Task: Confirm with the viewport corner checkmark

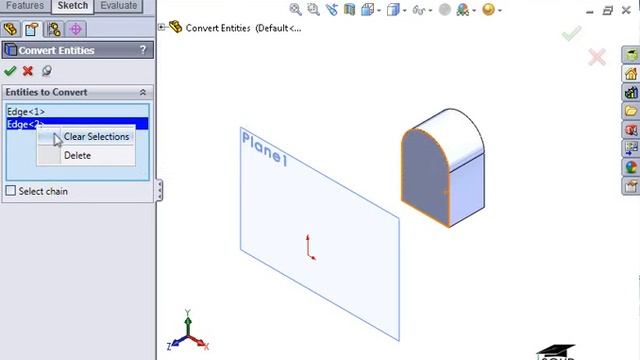Action: 571,33
